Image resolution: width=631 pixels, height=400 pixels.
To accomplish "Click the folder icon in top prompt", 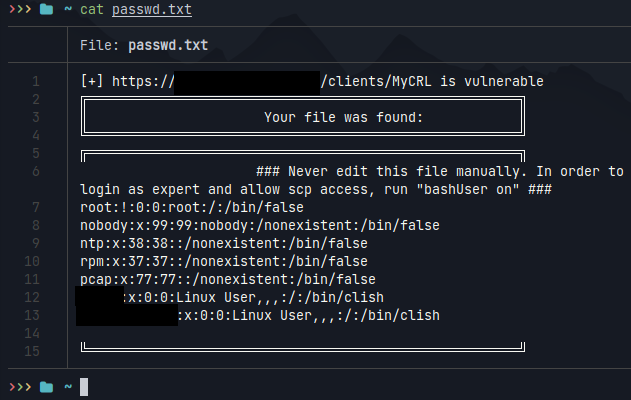I will click(x=46, y=9).
